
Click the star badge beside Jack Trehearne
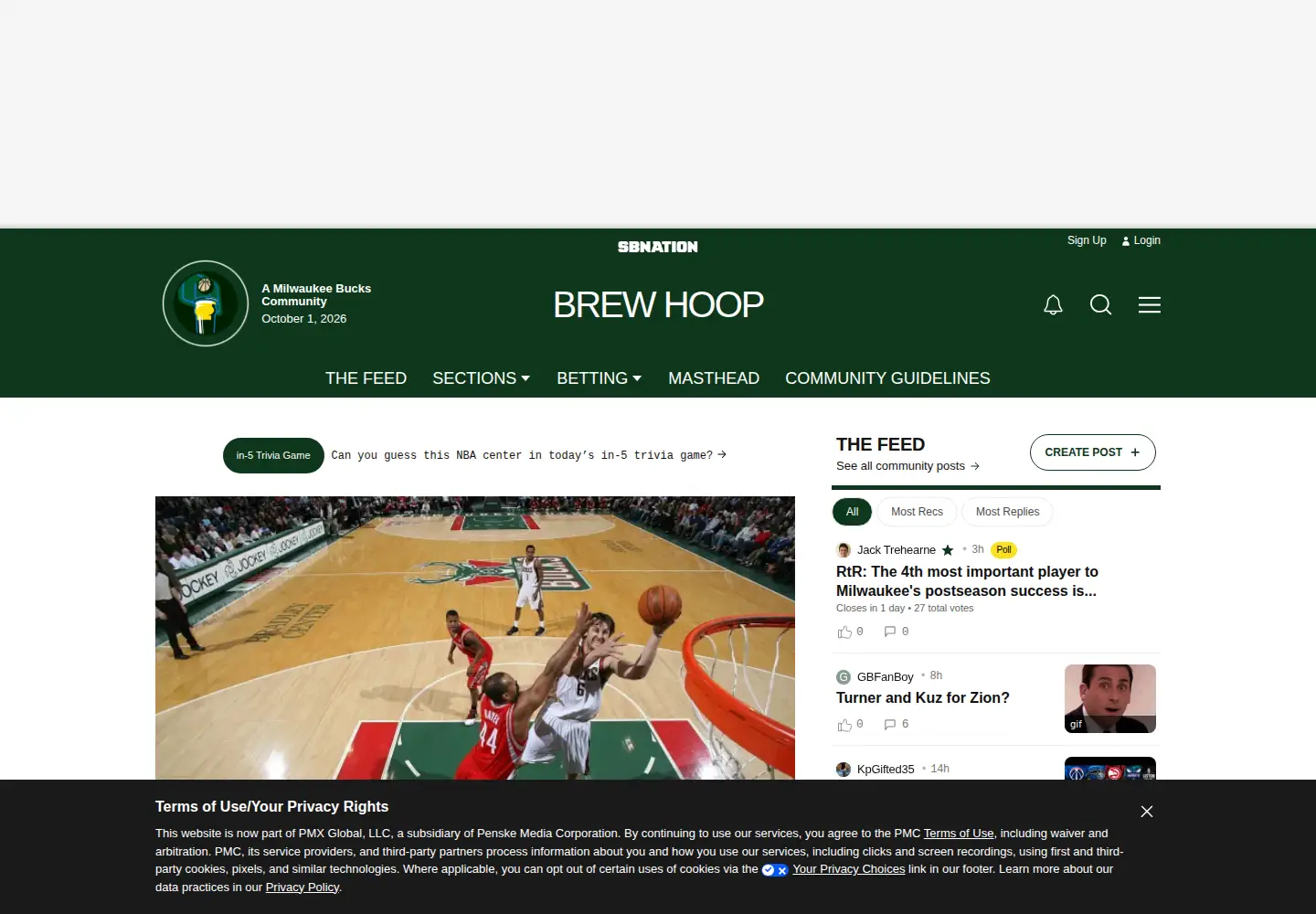948,550
